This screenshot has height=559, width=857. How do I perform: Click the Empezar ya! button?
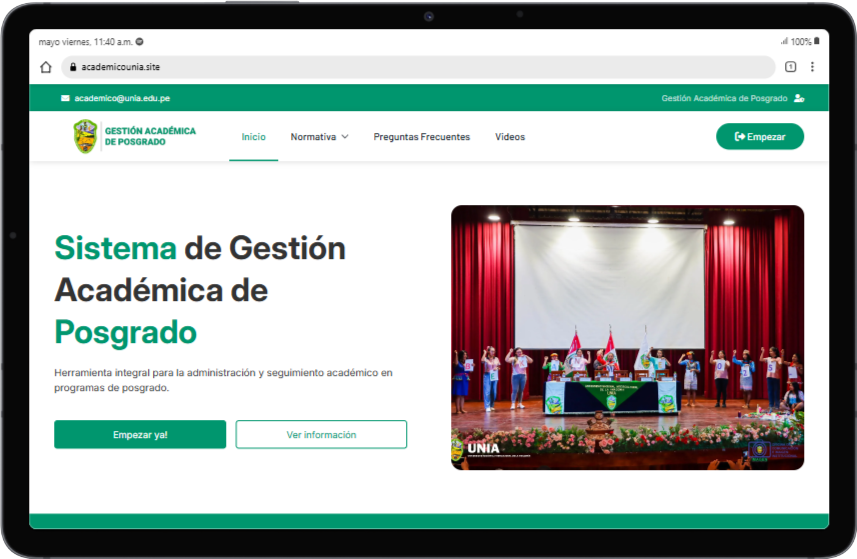(140, 434)
